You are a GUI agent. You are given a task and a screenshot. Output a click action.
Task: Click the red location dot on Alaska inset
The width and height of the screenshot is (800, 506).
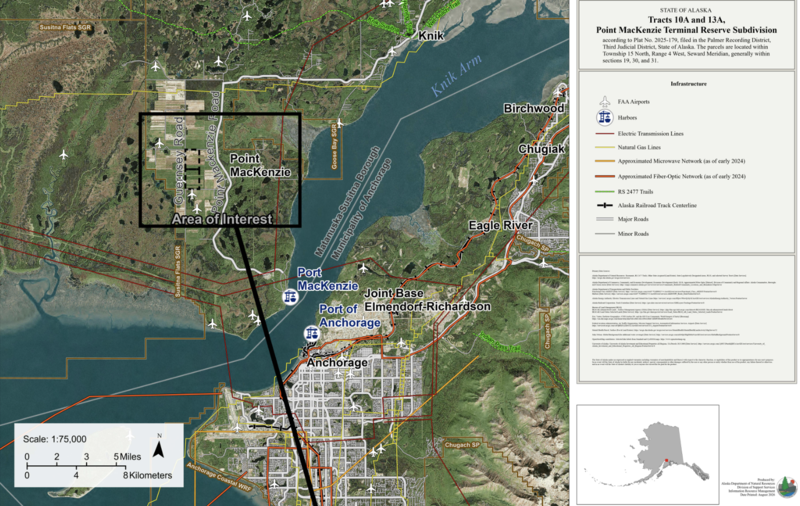pos(666,461)
